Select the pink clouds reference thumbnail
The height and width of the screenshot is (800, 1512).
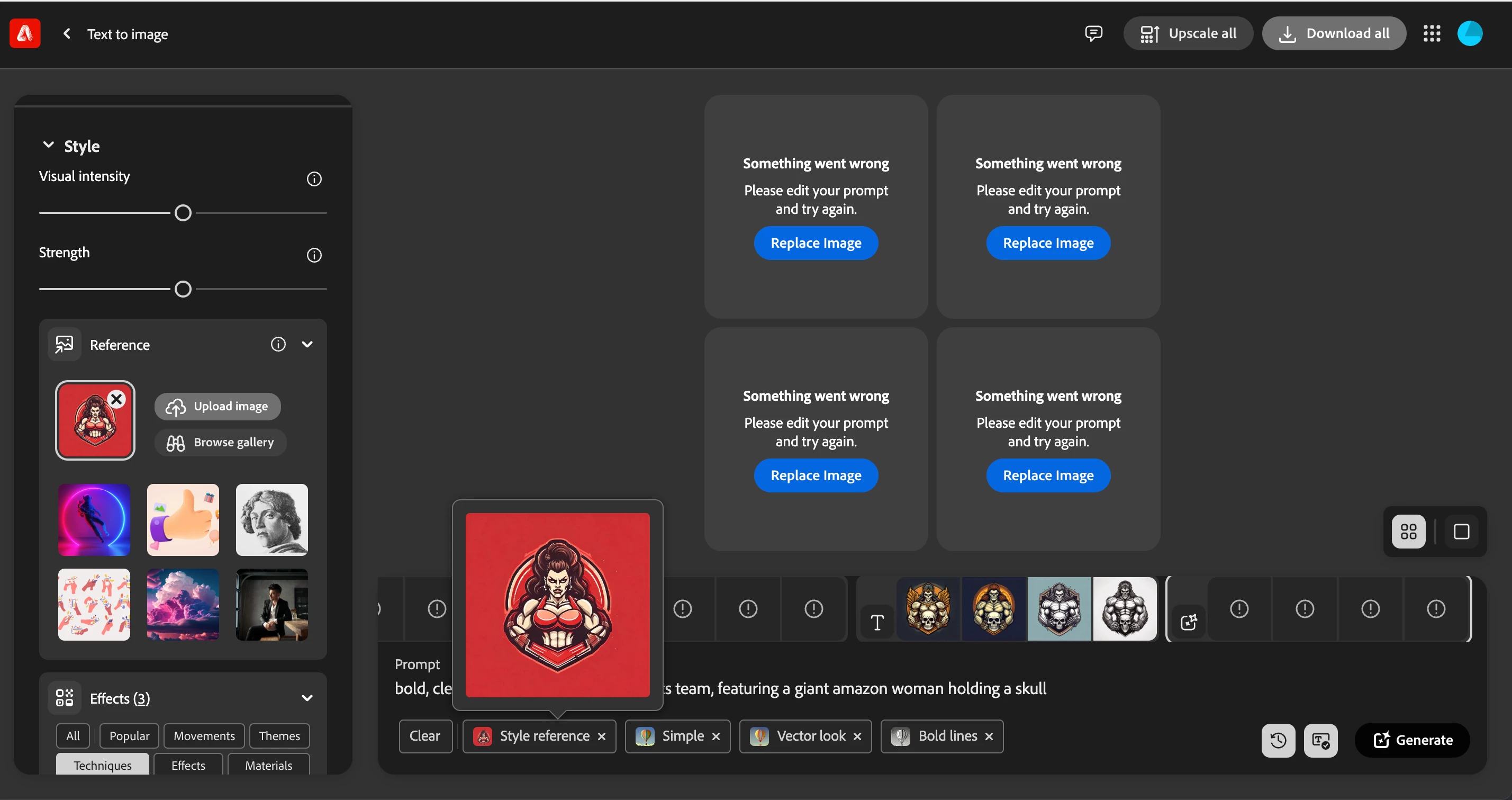click(183, 605)
